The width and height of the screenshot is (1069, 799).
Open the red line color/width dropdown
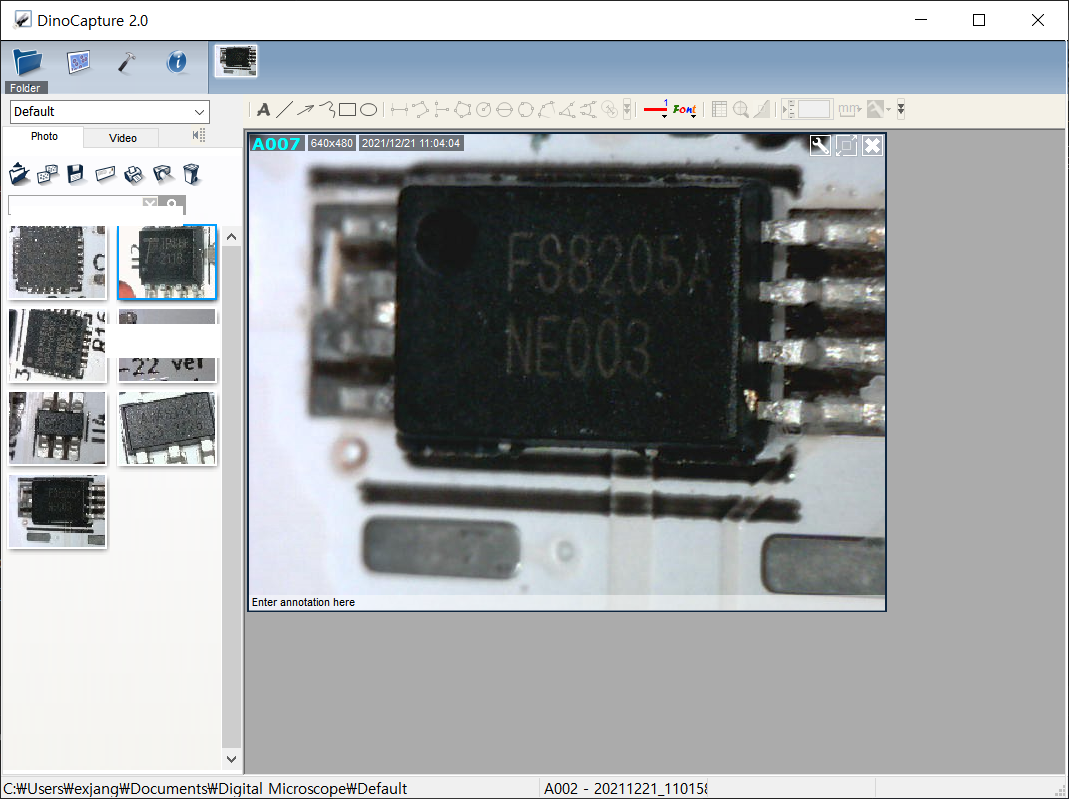(x=656, y=110)
